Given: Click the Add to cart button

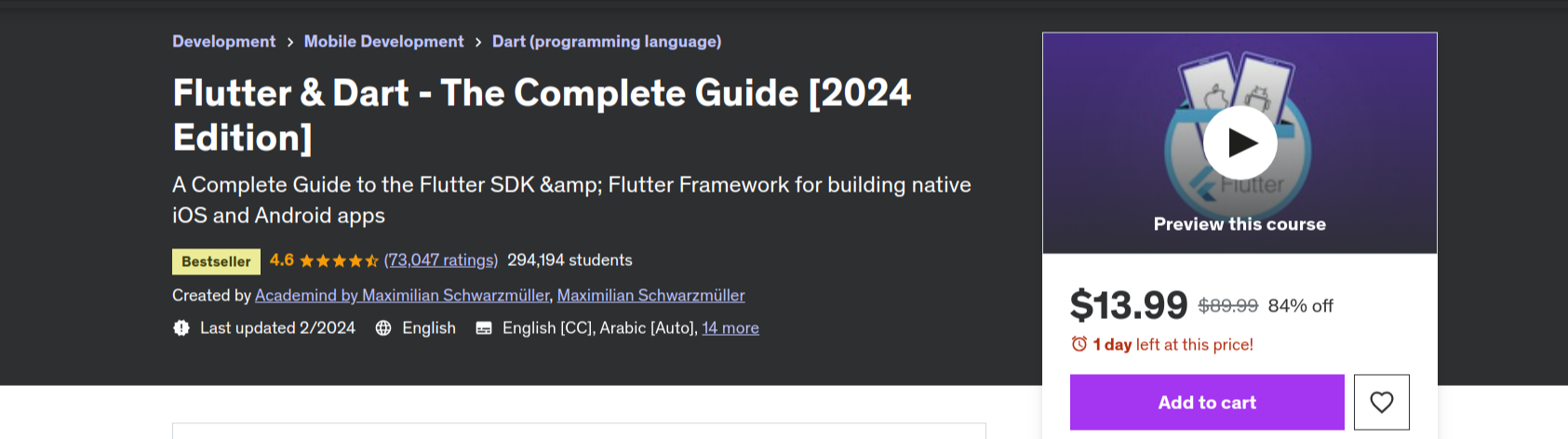Looking at the screenshot, I should 1207,402.
